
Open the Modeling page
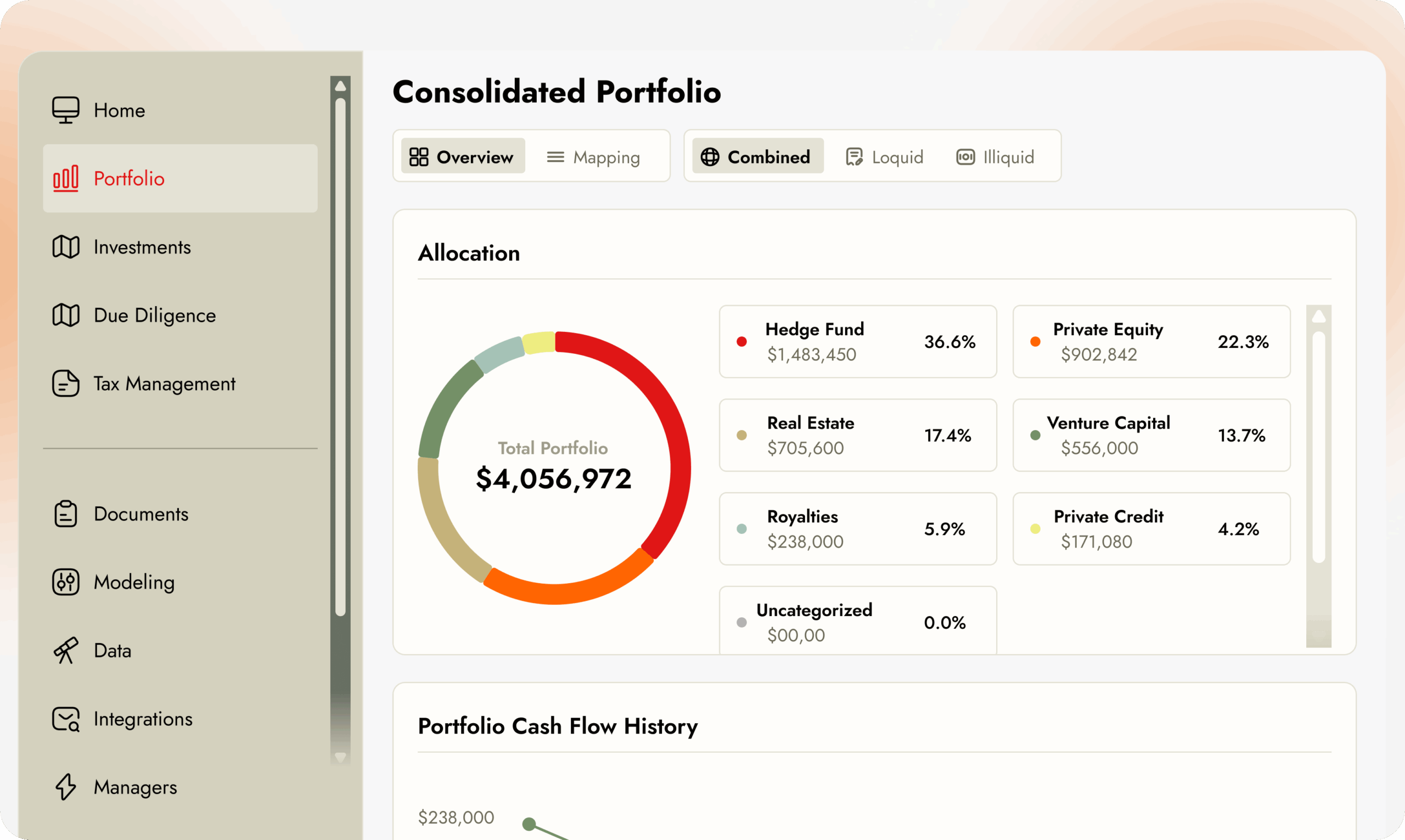[x=180, y=582]
